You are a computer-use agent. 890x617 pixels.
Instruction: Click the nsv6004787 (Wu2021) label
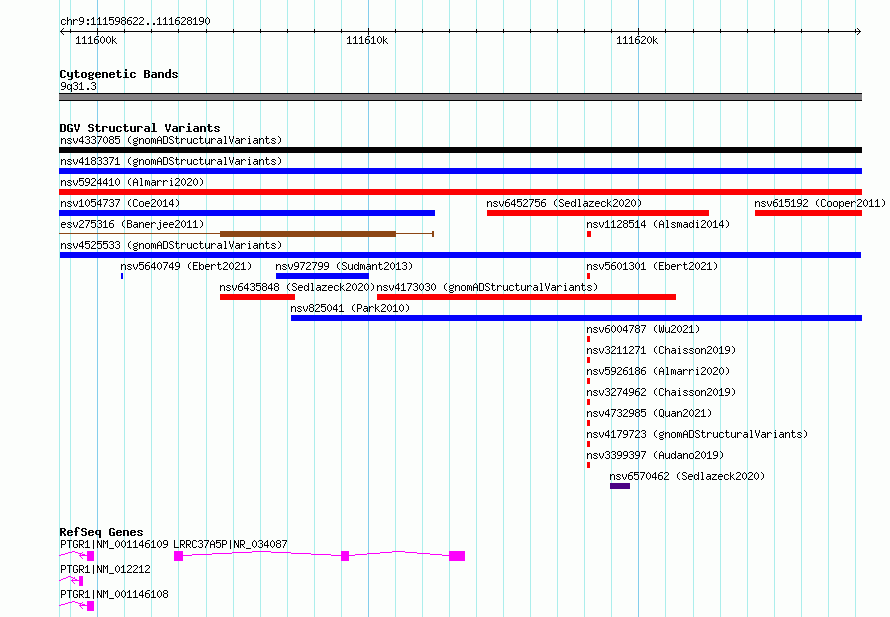coord(643,329)
